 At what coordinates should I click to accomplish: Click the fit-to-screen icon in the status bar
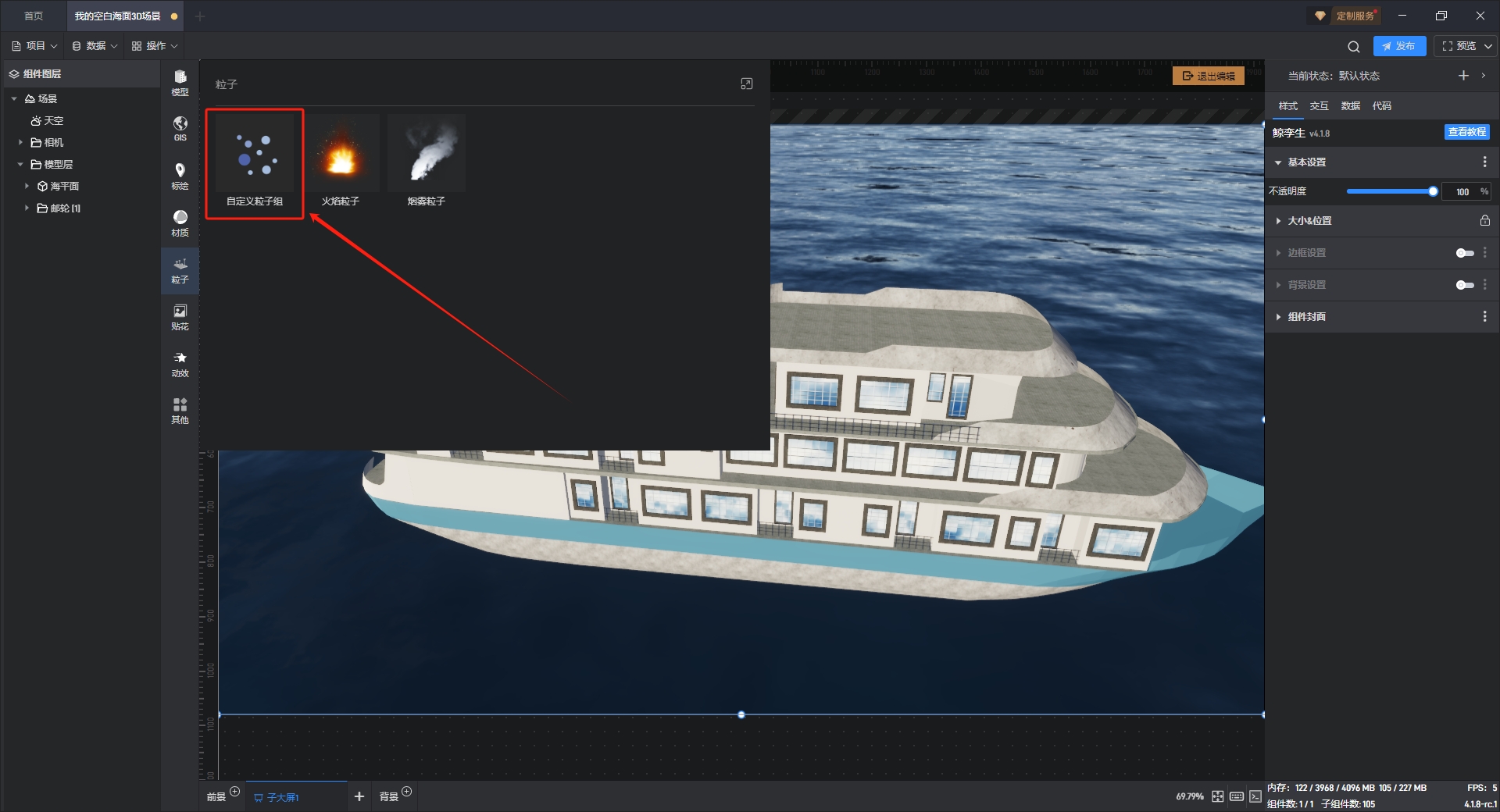pyautogui.click(x=1218, y=796)
